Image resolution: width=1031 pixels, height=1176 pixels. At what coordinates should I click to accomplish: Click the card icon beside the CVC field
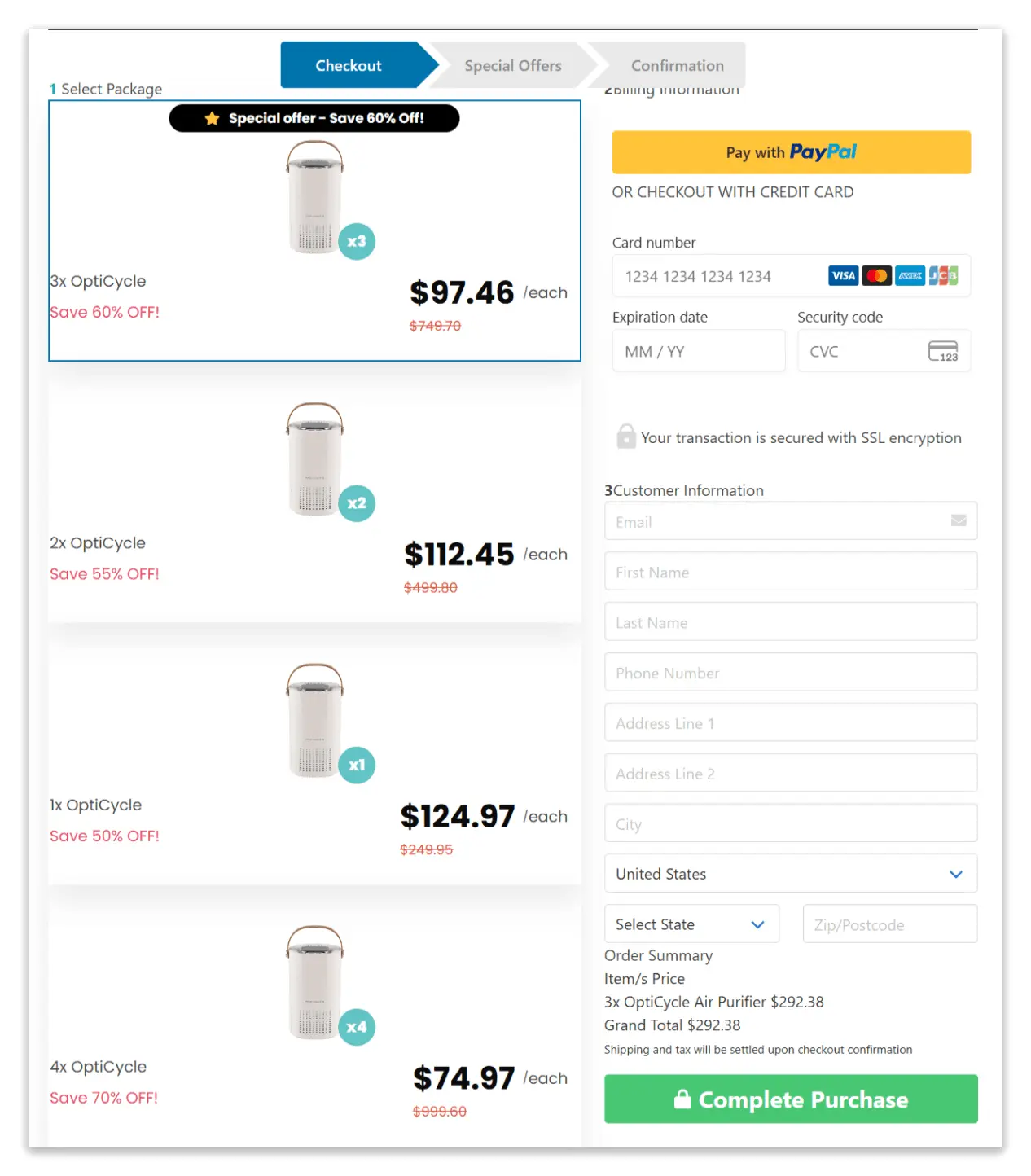(943, 350)
